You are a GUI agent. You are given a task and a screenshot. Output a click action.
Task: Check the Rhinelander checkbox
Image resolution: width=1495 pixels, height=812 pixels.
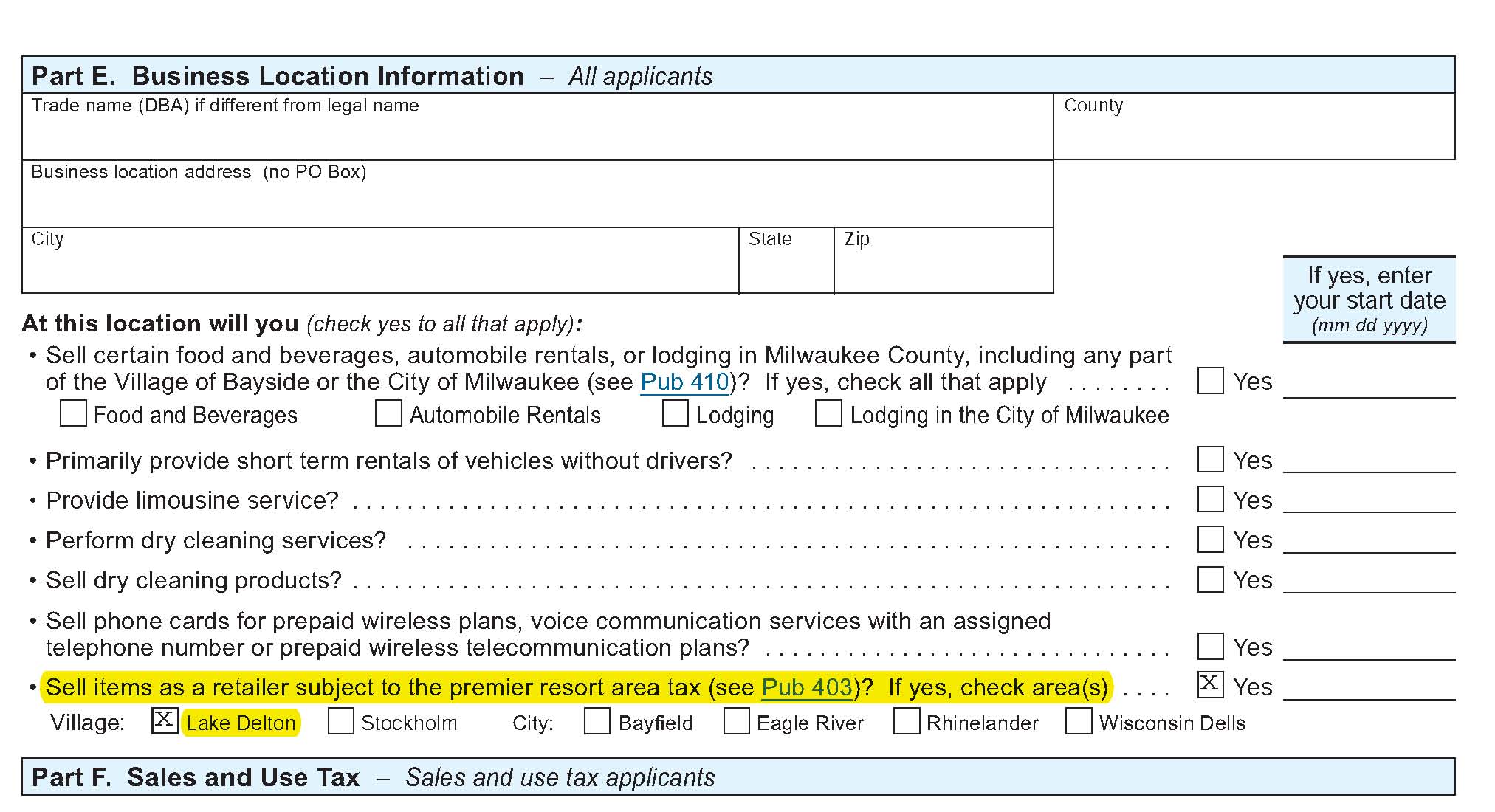pos(905,722)
